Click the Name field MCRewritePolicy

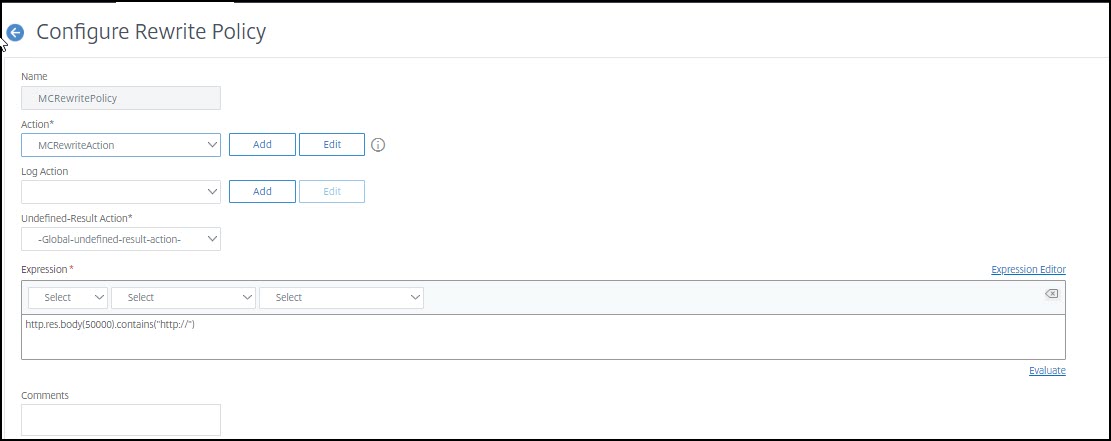(121, 98)
